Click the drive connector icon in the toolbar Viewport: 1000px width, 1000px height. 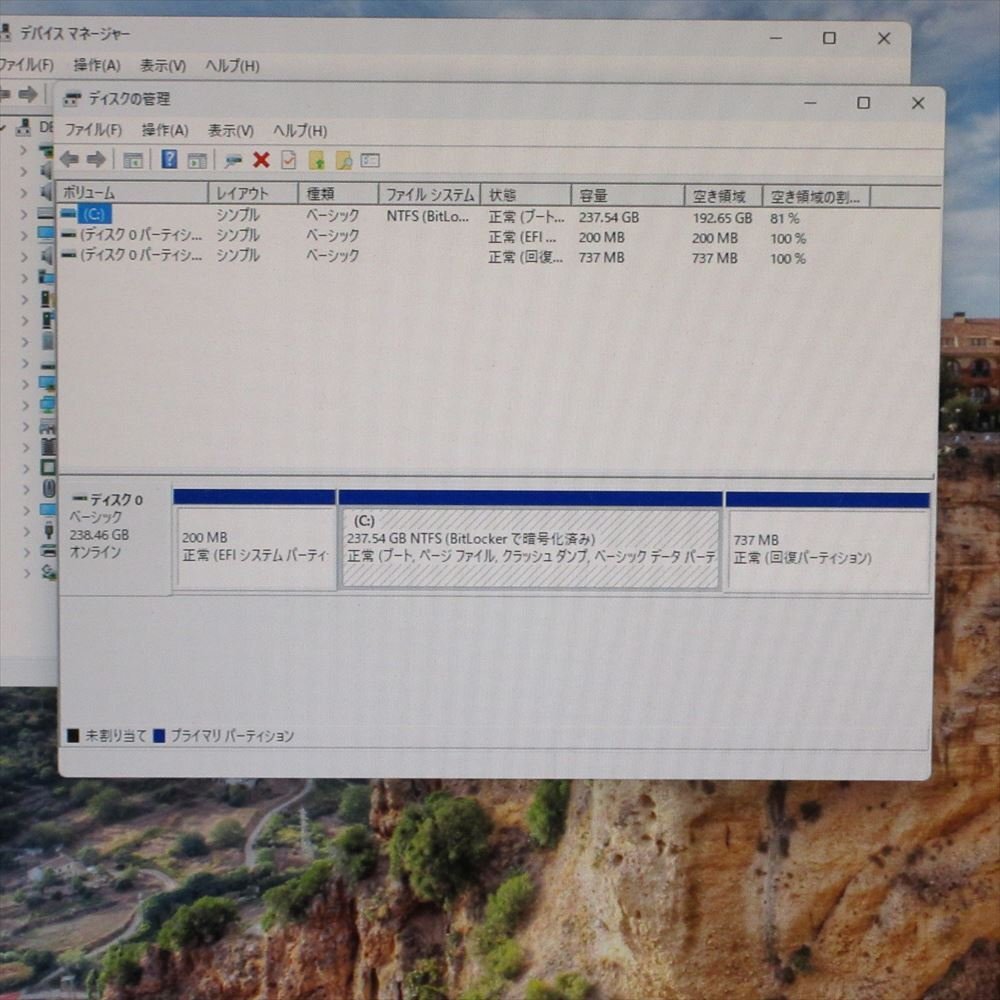[x=233, y=161]
